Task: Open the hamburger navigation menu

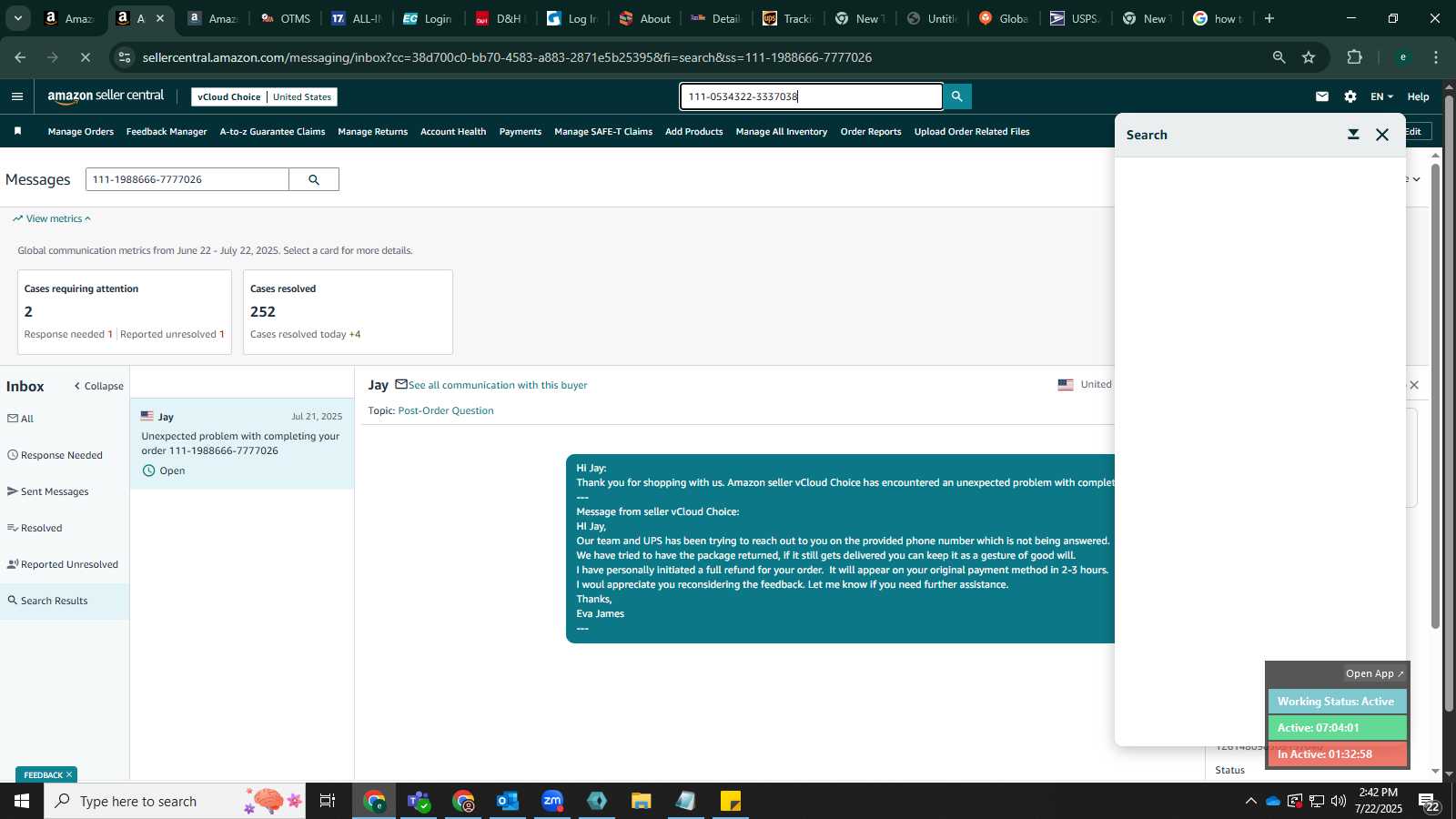Action: point(17,96)
